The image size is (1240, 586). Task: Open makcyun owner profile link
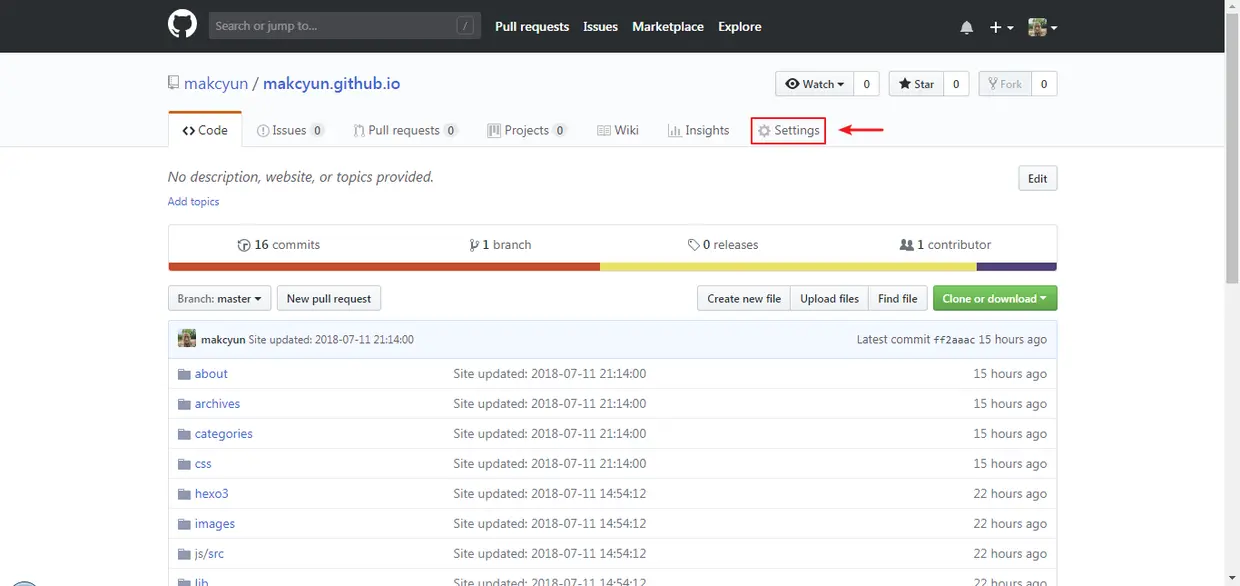216,84
